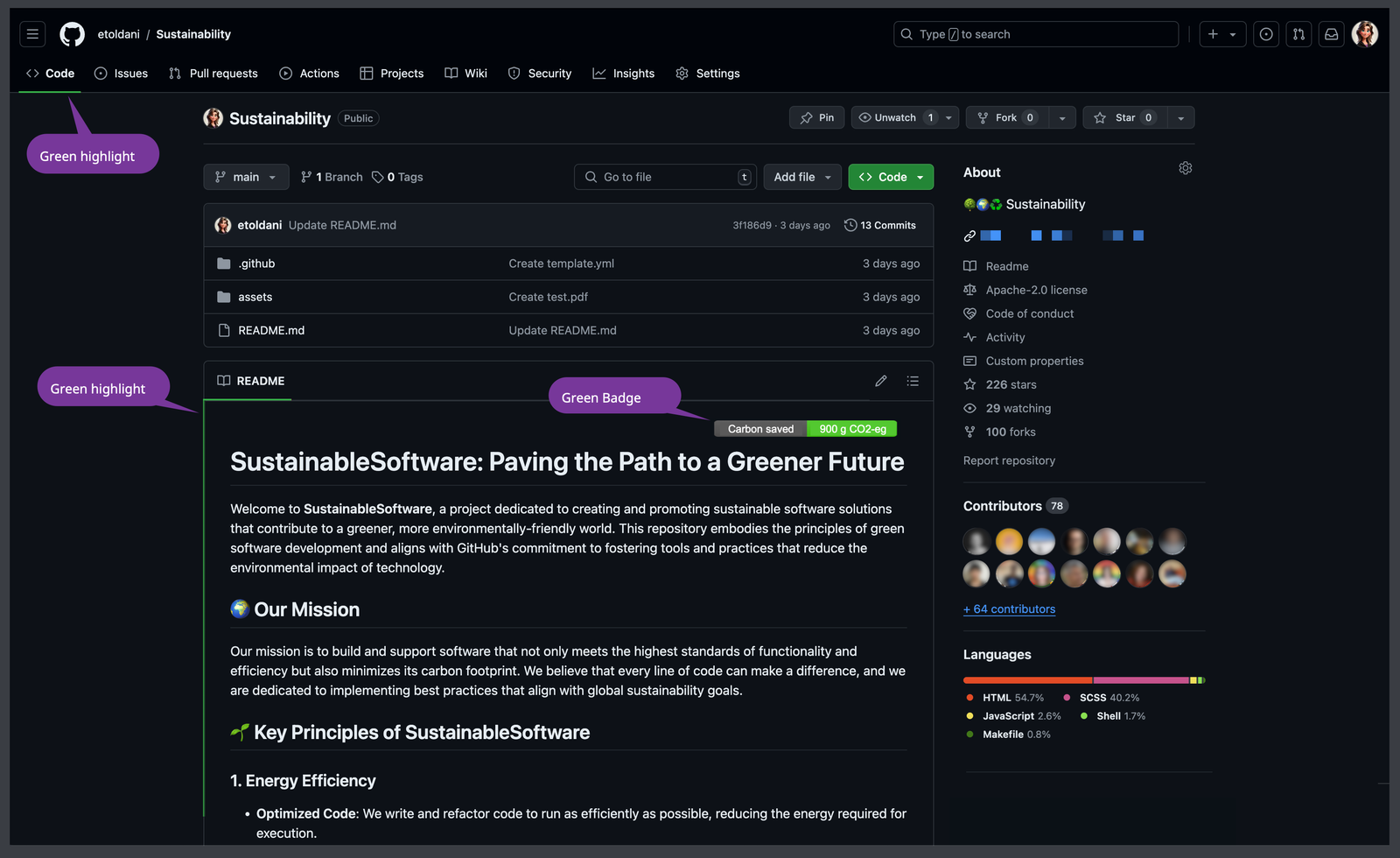Screen dimensions: 1400x858
Task: Click the Languages color bar
Action: point(1083,680)
